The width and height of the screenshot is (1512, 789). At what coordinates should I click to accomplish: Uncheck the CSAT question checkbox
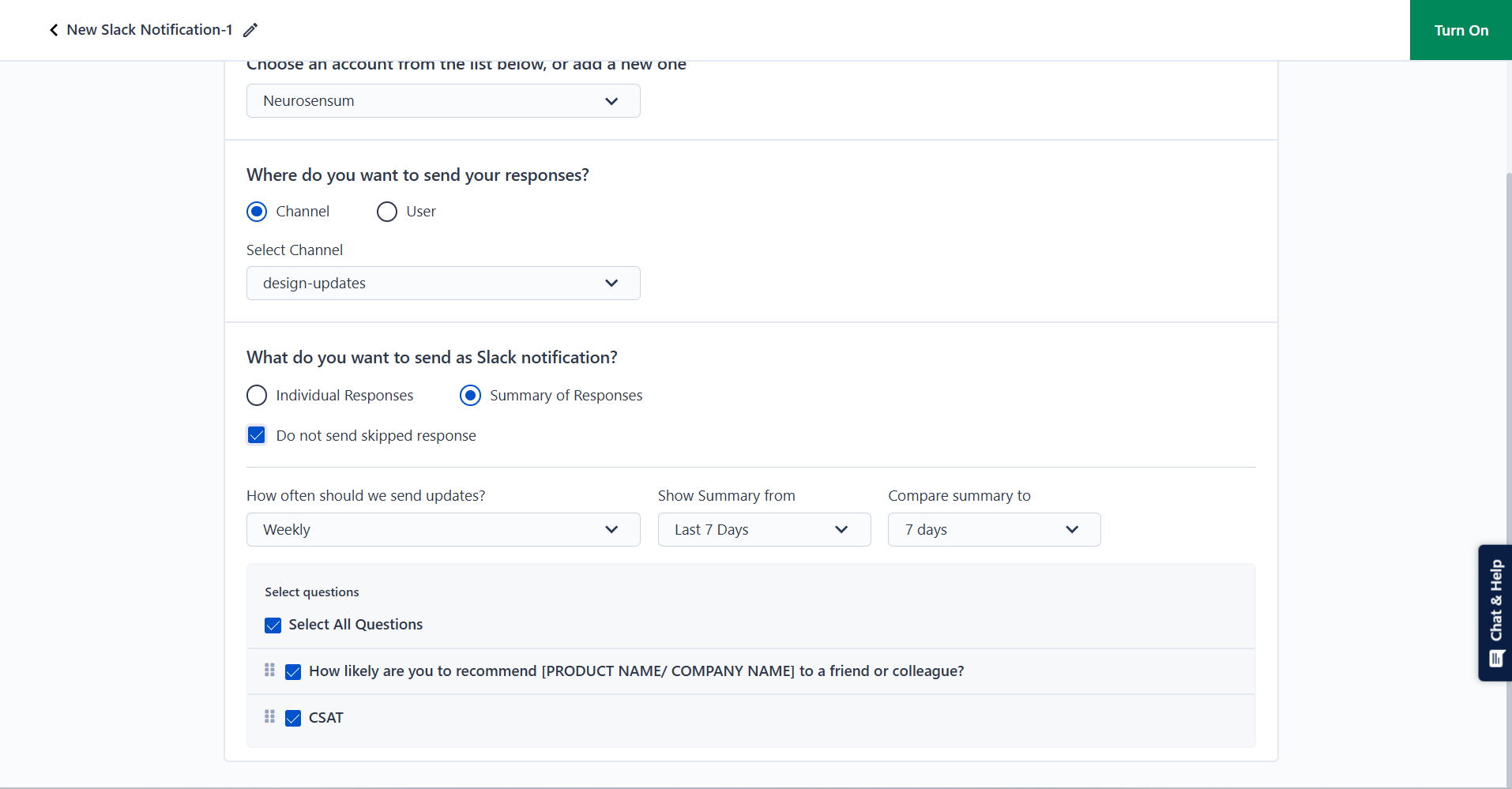pyautogui.click(x=293, y=718)
